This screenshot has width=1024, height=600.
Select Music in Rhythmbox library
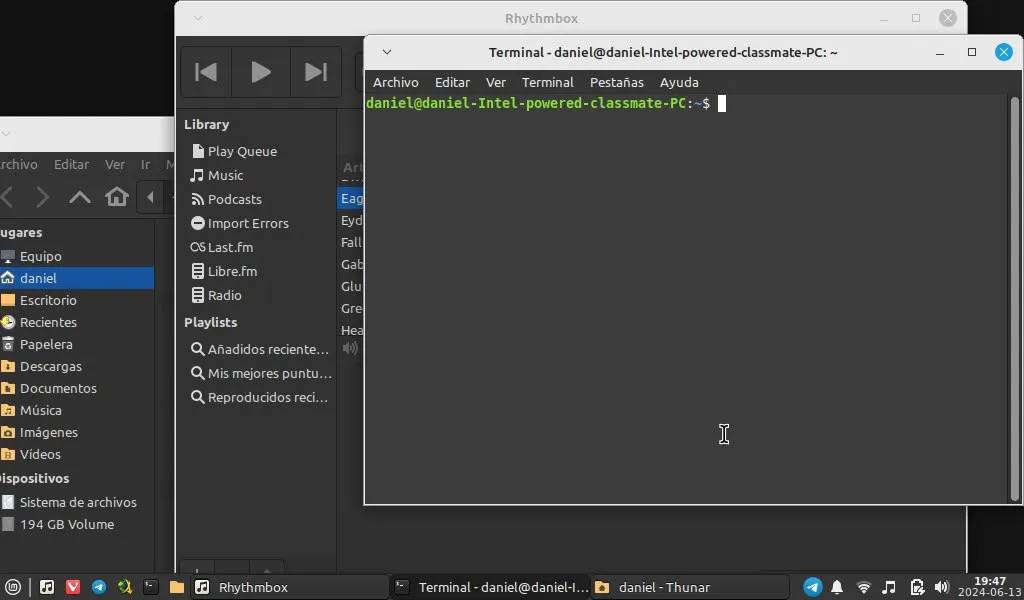(225, 176)
